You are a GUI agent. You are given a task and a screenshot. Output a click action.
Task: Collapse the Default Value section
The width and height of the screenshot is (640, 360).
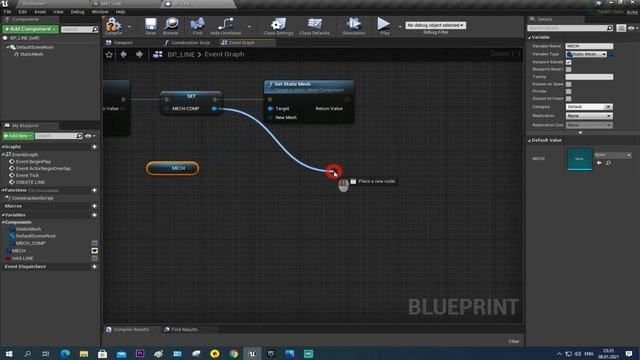pyautogui.click(x=529, y=140)
